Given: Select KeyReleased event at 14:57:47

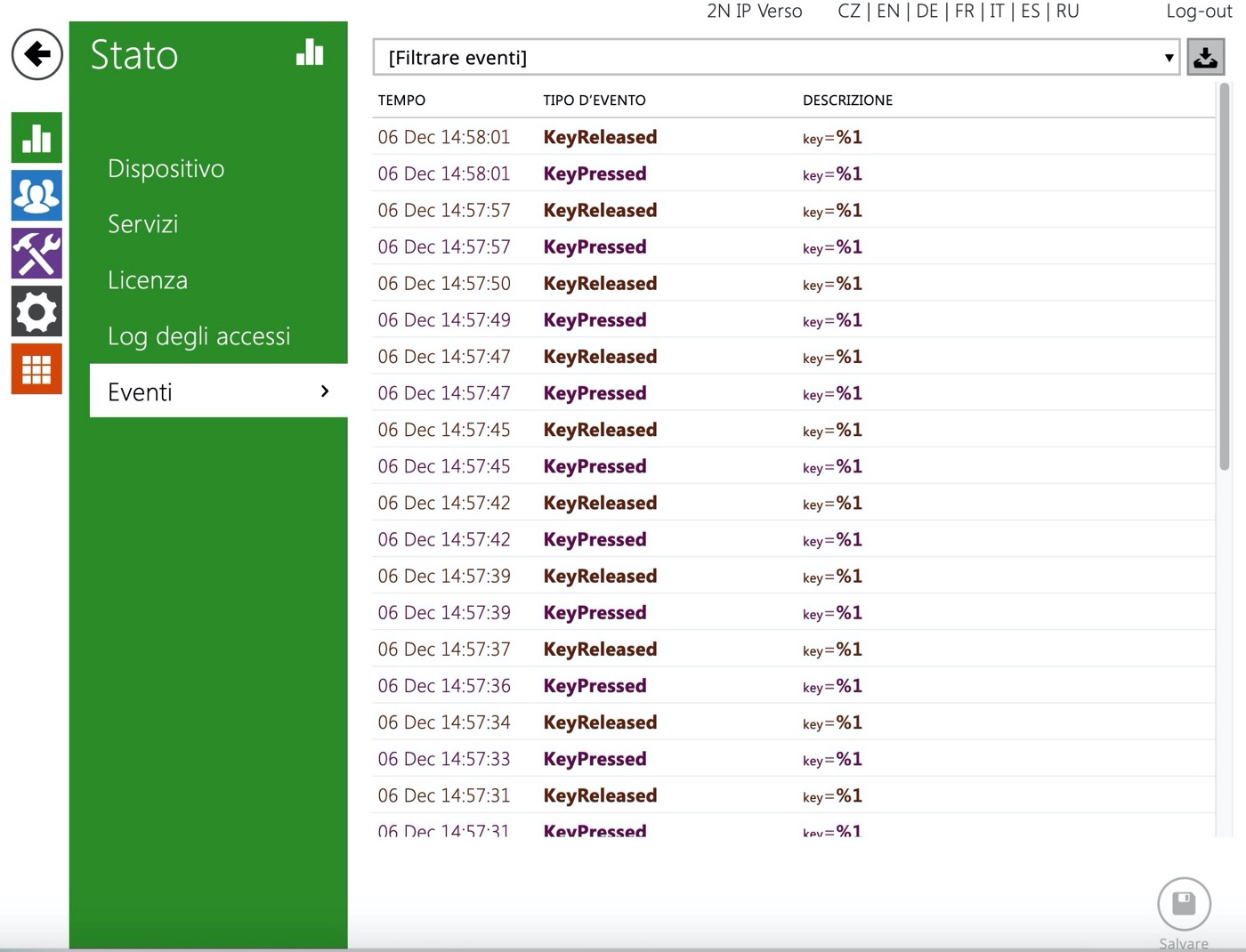Looking at the screenshot, I should pyautogui.click(x=794, y=356).
